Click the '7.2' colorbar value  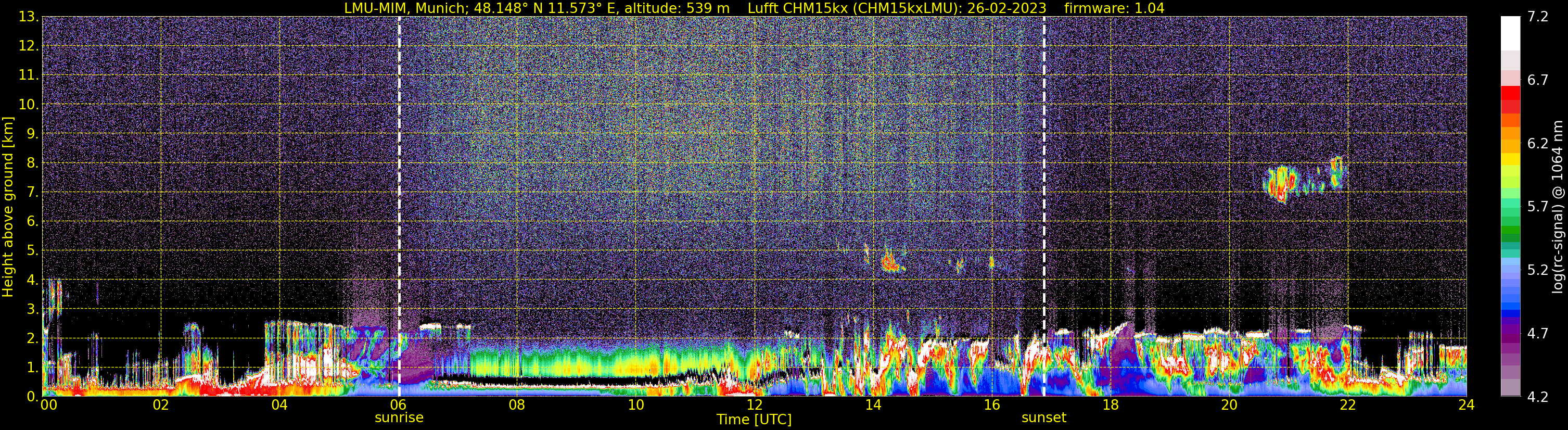(x=1538, y=17)
